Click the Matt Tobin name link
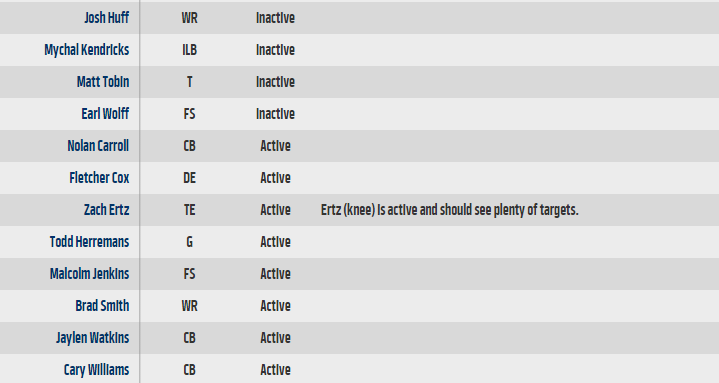Viewport: 719px width, 383px height. click(x=103, y=82)
